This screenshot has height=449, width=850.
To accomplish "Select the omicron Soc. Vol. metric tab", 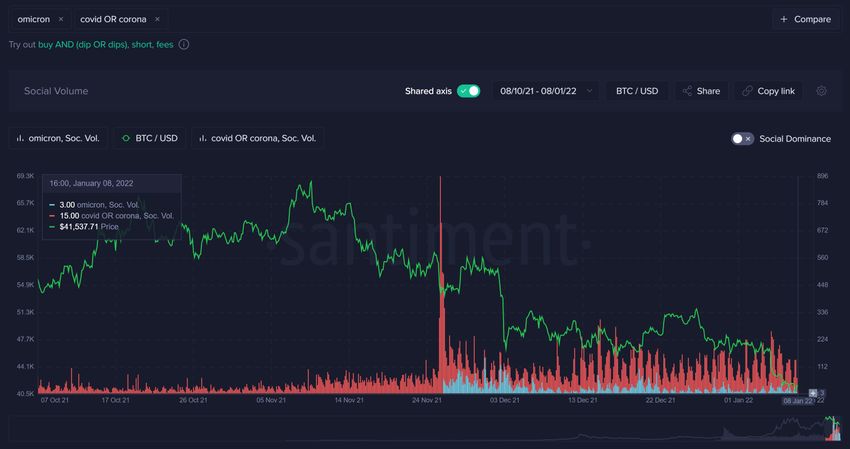I will click(x=56, y=138).
